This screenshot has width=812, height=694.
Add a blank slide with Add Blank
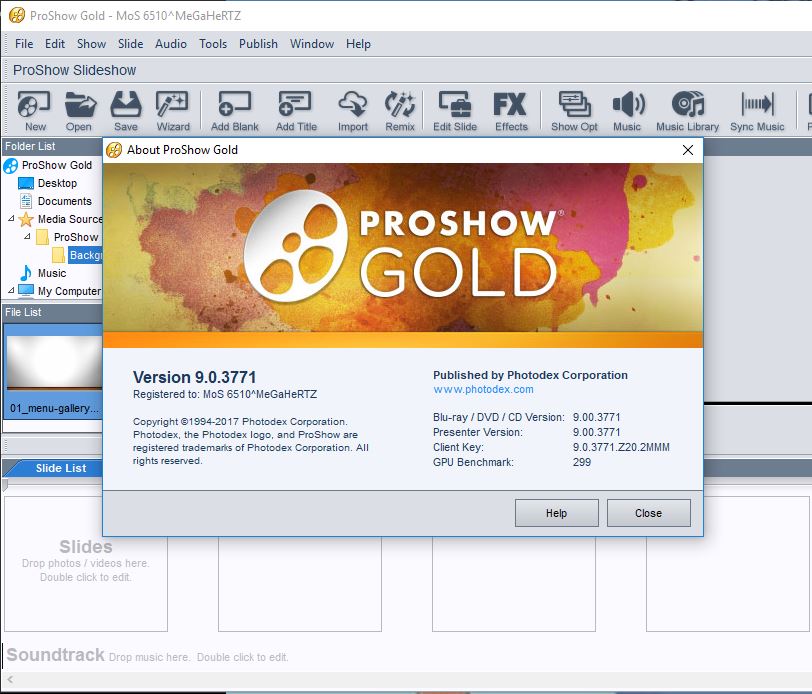(235, 111)
